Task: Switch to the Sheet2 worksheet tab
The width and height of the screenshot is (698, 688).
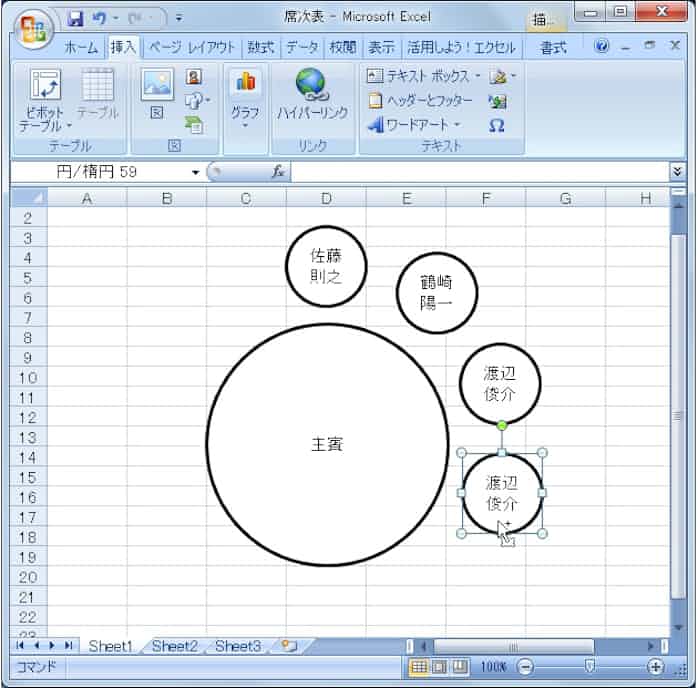Action: 174,646
